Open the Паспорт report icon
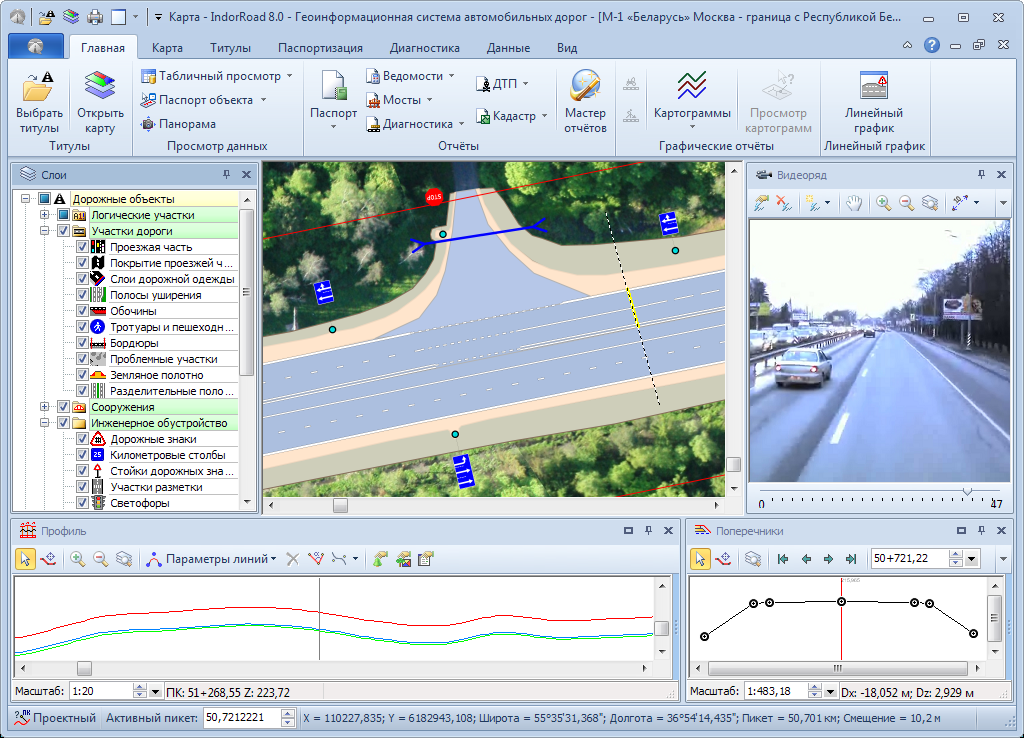The width and height of the screenshot is (1024, 738). [333, 86]
